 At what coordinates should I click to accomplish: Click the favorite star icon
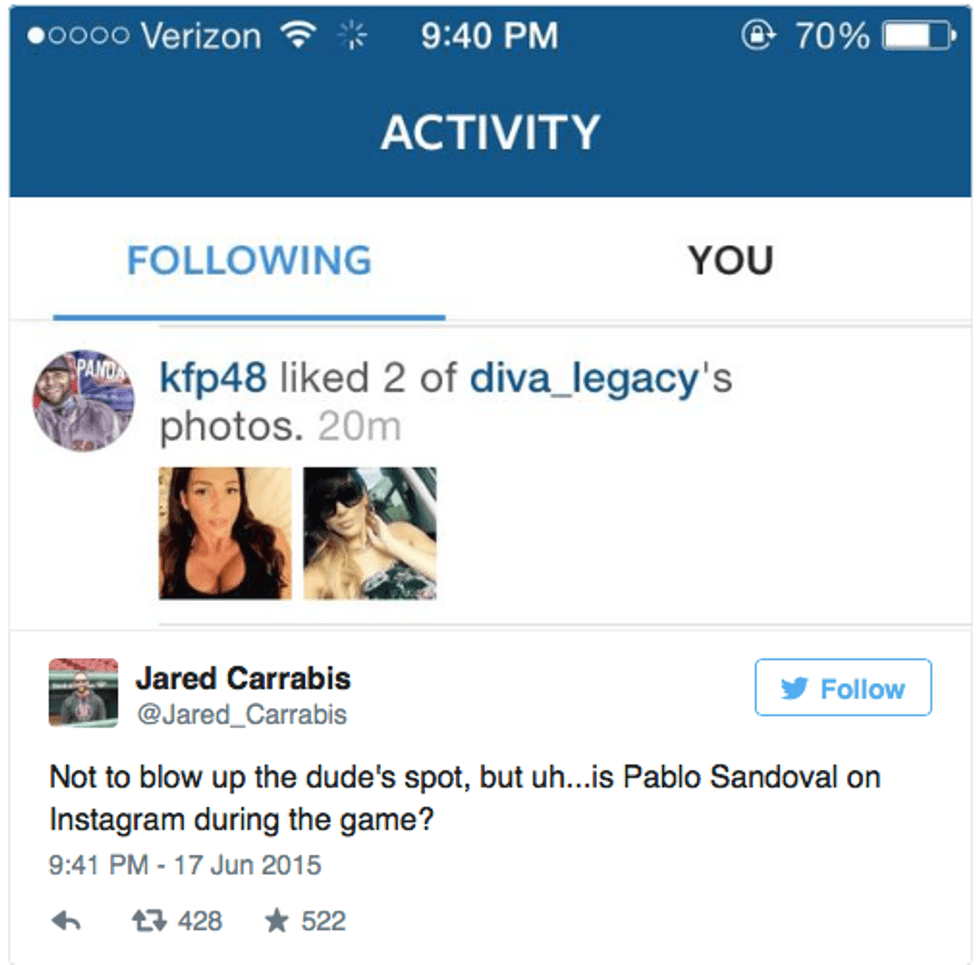coord(276,921)
